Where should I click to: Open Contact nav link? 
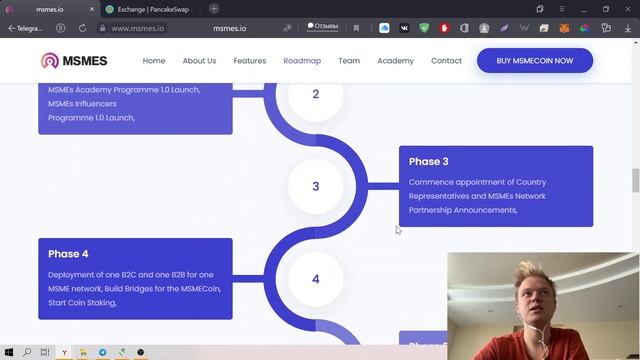pyautogui.click(x=447, y=61)
